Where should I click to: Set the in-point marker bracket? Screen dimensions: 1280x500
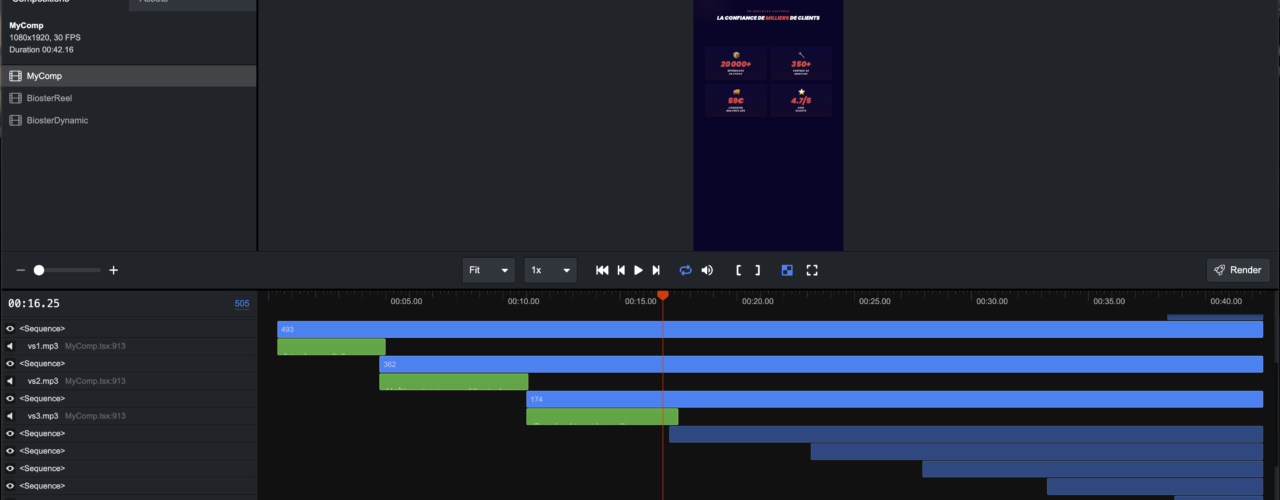click(739, 270)
